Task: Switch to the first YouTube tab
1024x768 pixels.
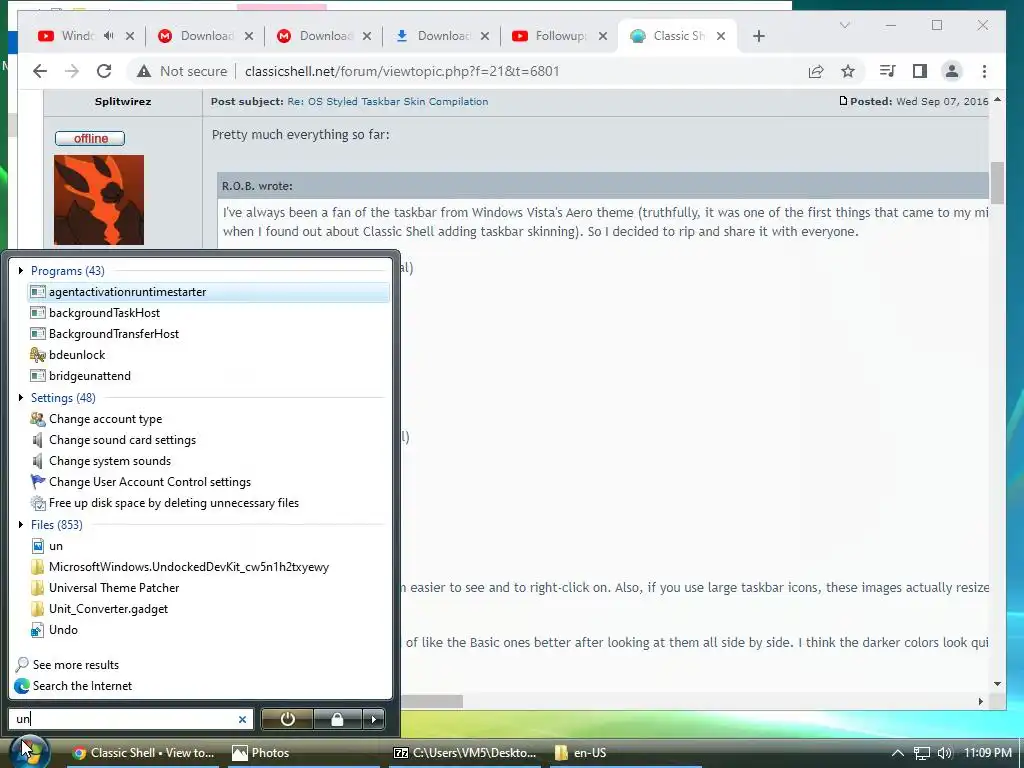Action: click(x=86, y=36)
